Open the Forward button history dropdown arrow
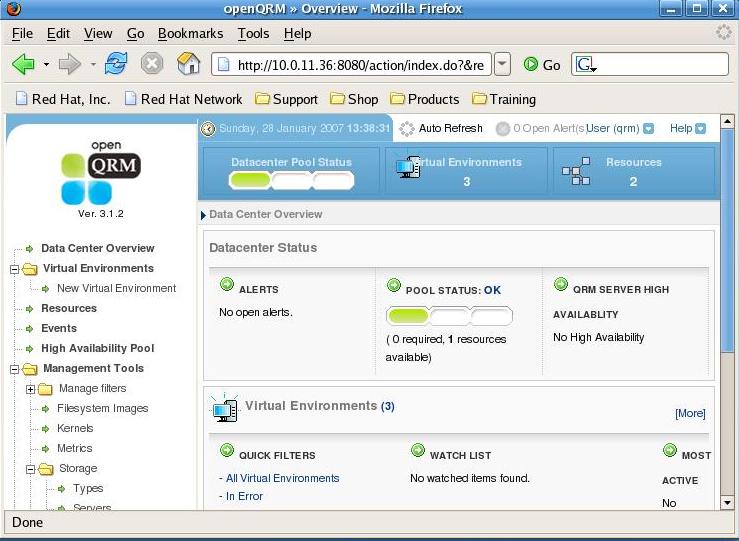This screenshot has width=739, height=541. click(93, 64)
